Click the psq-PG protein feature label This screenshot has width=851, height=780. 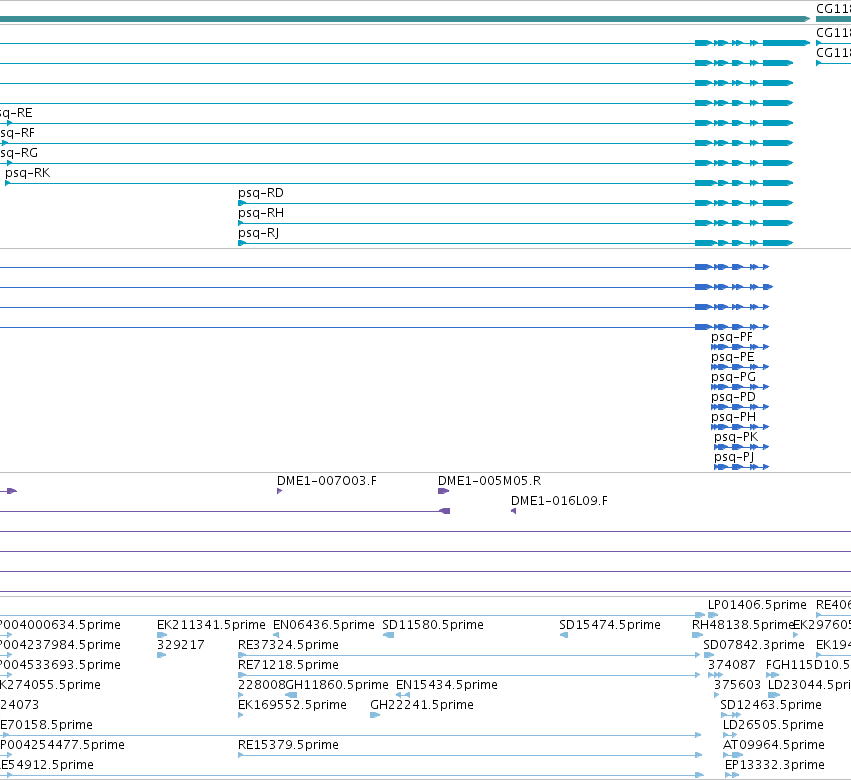(x=733, y=377)
